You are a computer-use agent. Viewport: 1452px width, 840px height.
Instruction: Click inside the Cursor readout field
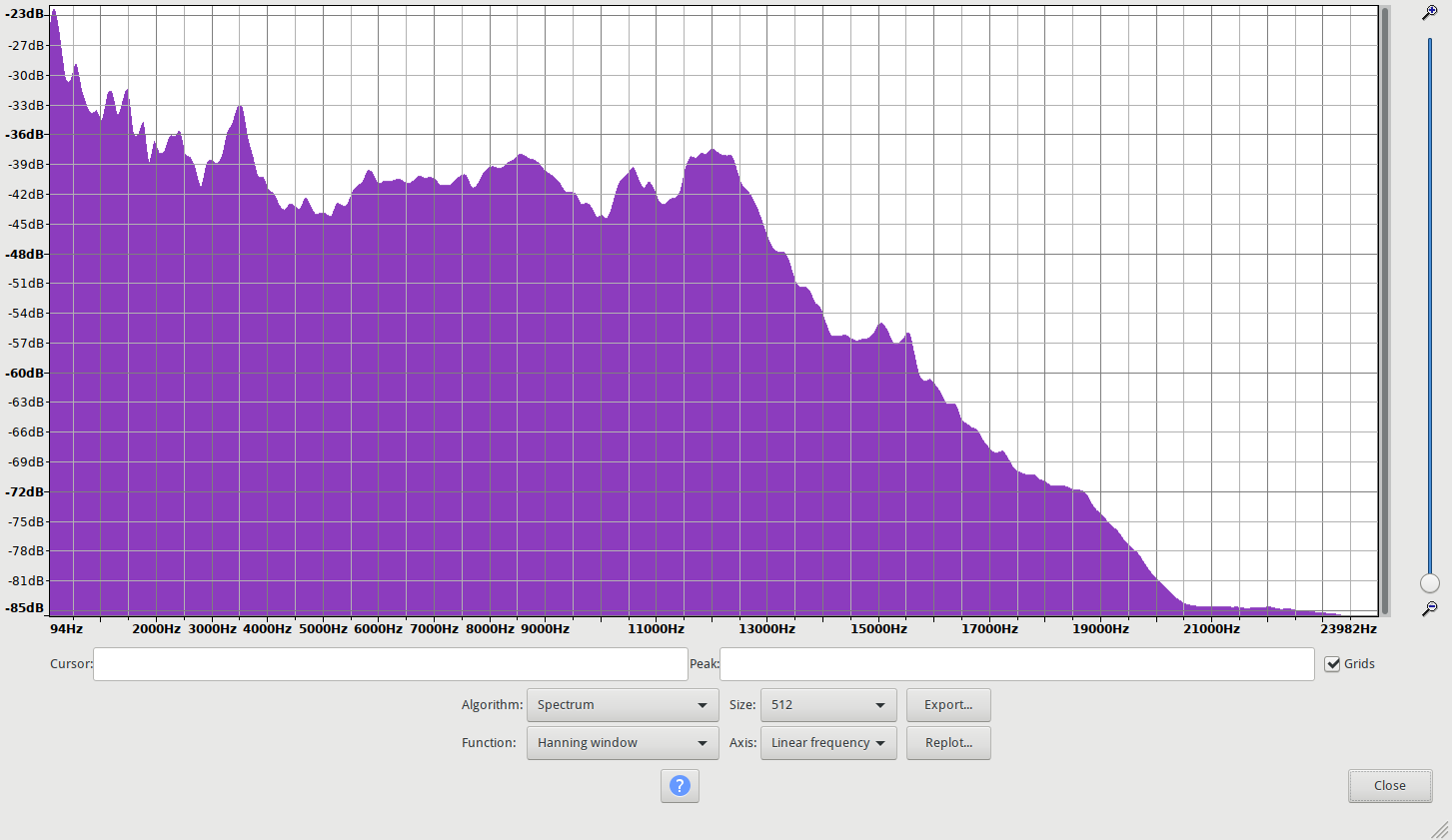click(391, 664)
